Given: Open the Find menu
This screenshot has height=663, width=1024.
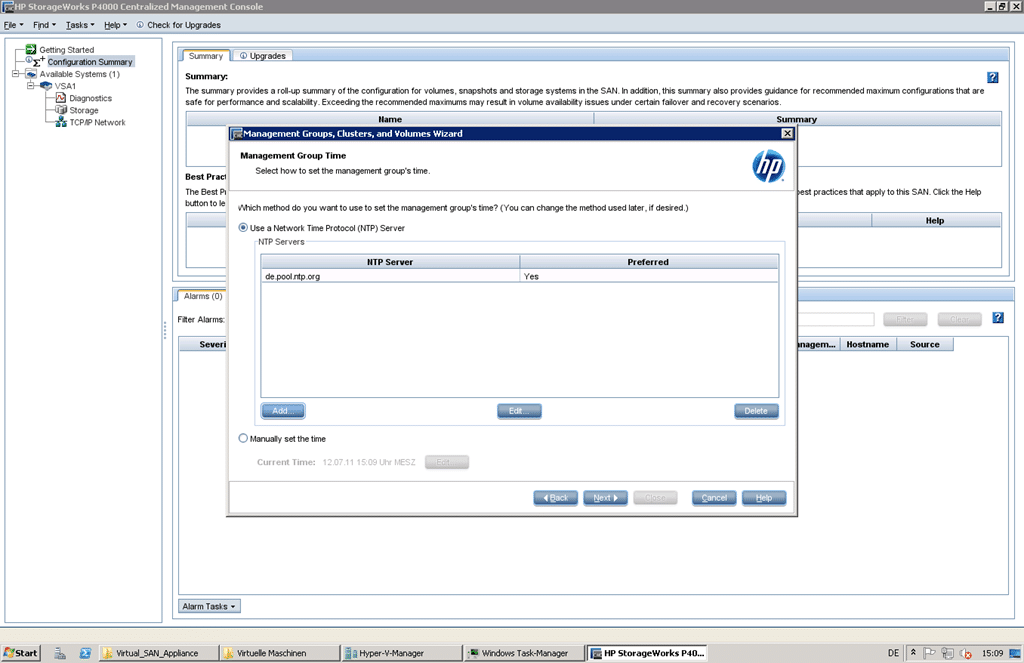Looking at the screenshot, I should click(x=44, y=25).
